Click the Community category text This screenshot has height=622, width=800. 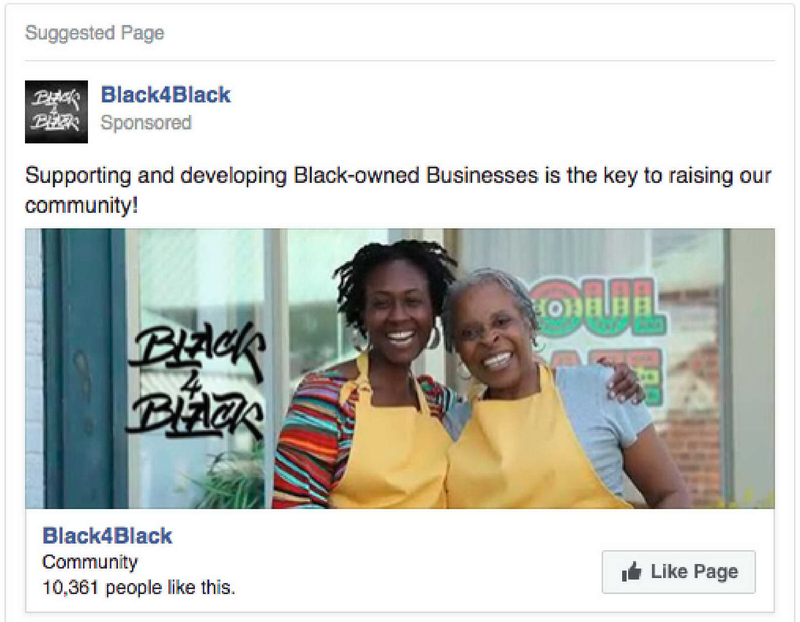(x=90, y=562)
